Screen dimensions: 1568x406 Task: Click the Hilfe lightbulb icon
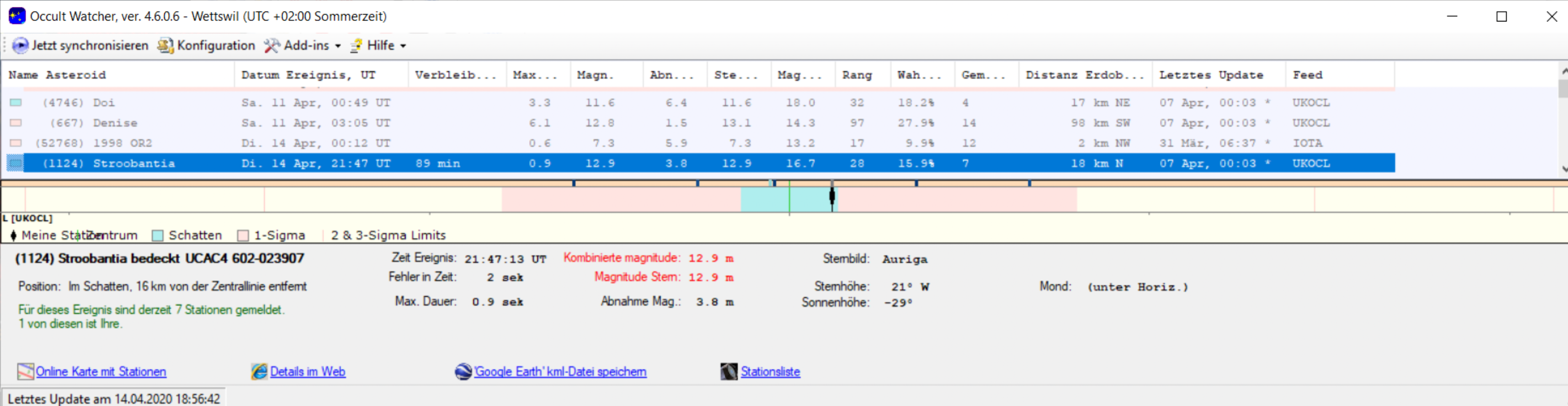click(x=356, y=45)
